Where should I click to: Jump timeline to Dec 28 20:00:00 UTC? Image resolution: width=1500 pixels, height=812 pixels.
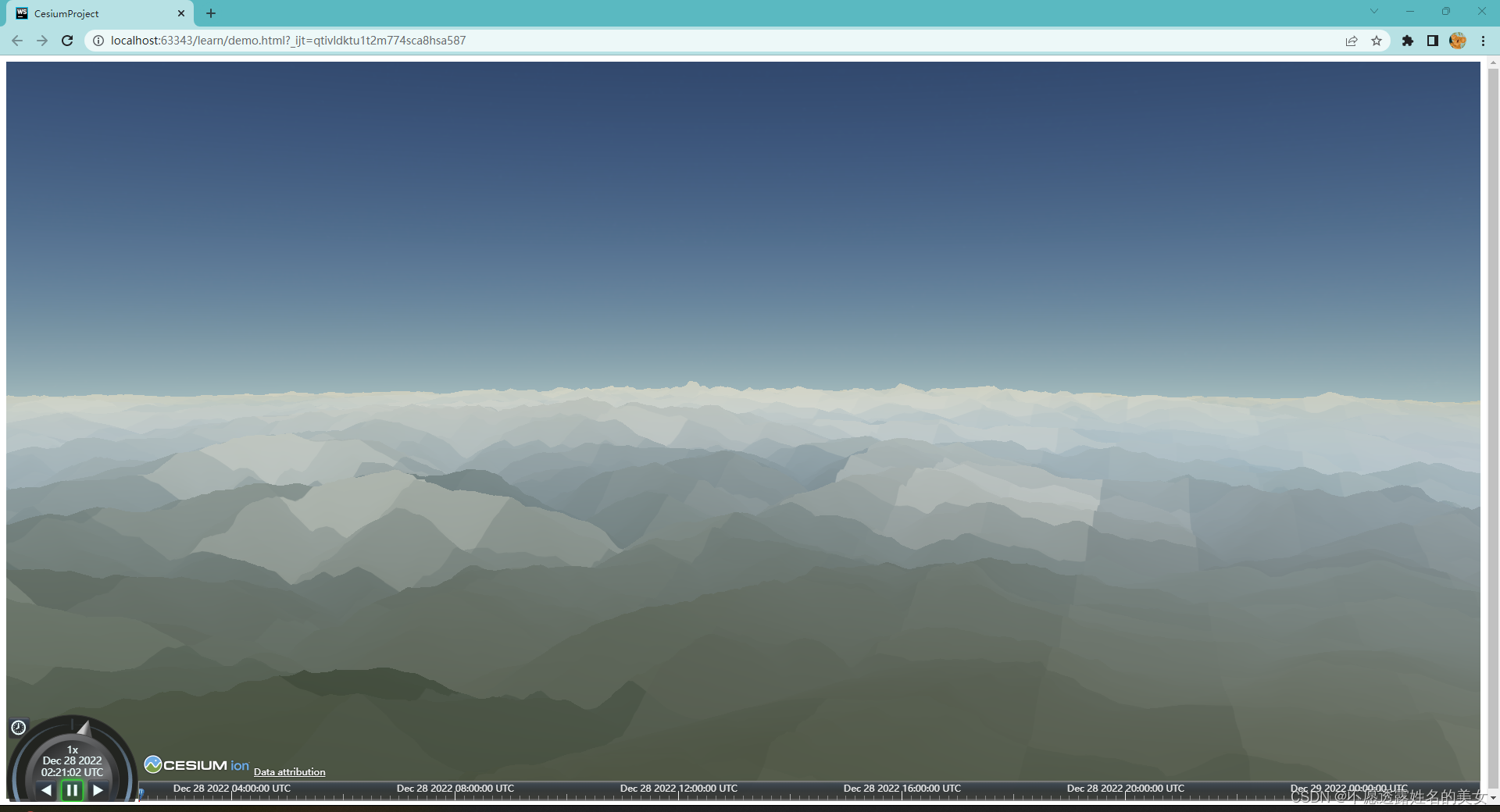pos(1126,790)
